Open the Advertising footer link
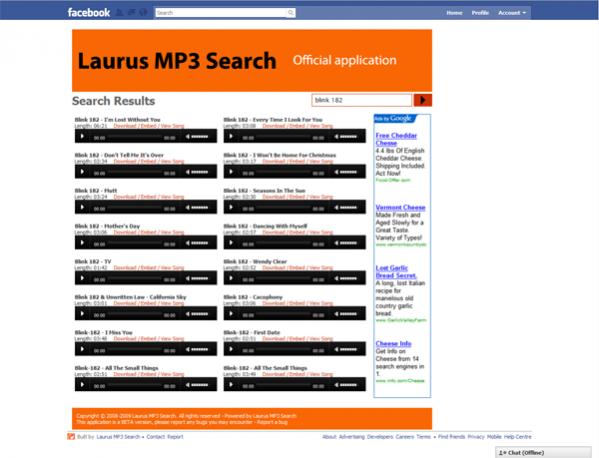 point(352,437)
